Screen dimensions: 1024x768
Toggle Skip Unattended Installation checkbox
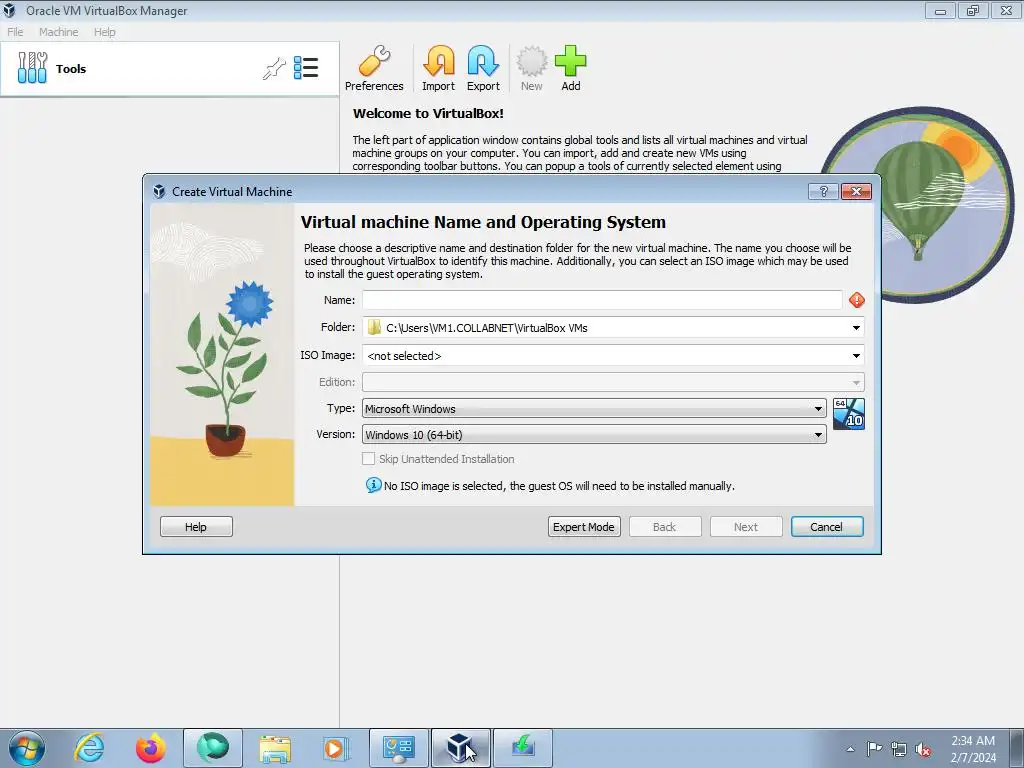tap(368, 459)
